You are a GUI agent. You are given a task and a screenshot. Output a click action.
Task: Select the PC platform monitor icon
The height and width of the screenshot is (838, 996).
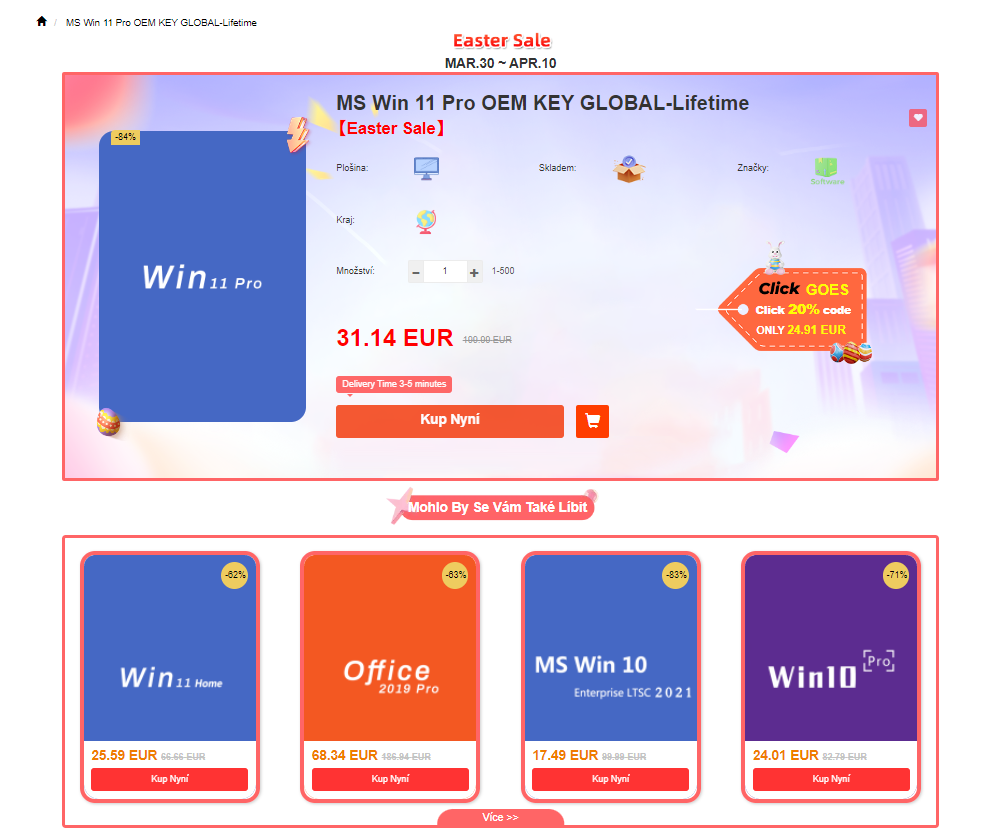[426, 168]
